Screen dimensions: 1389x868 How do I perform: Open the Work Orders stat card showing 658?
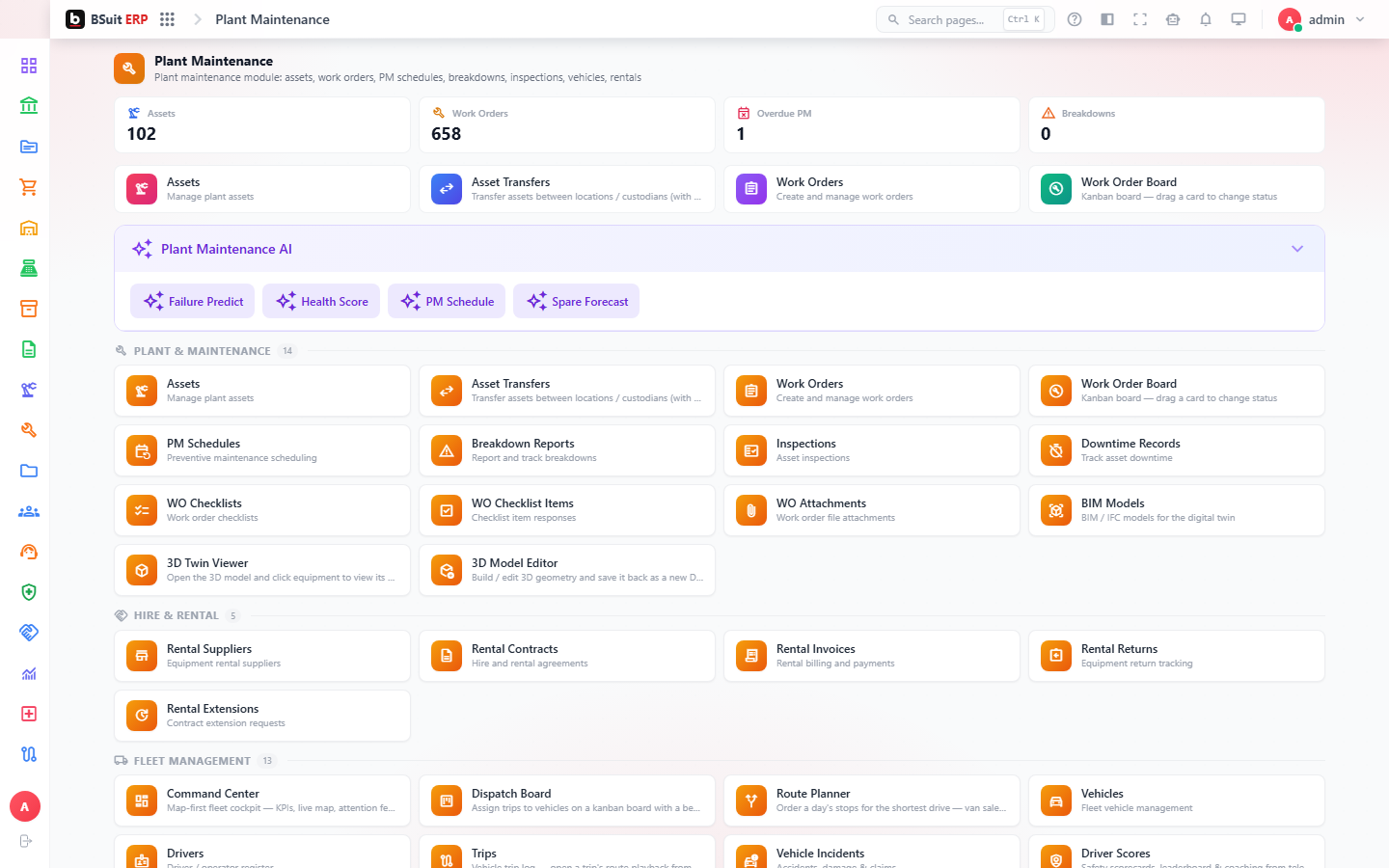[567, 124]
